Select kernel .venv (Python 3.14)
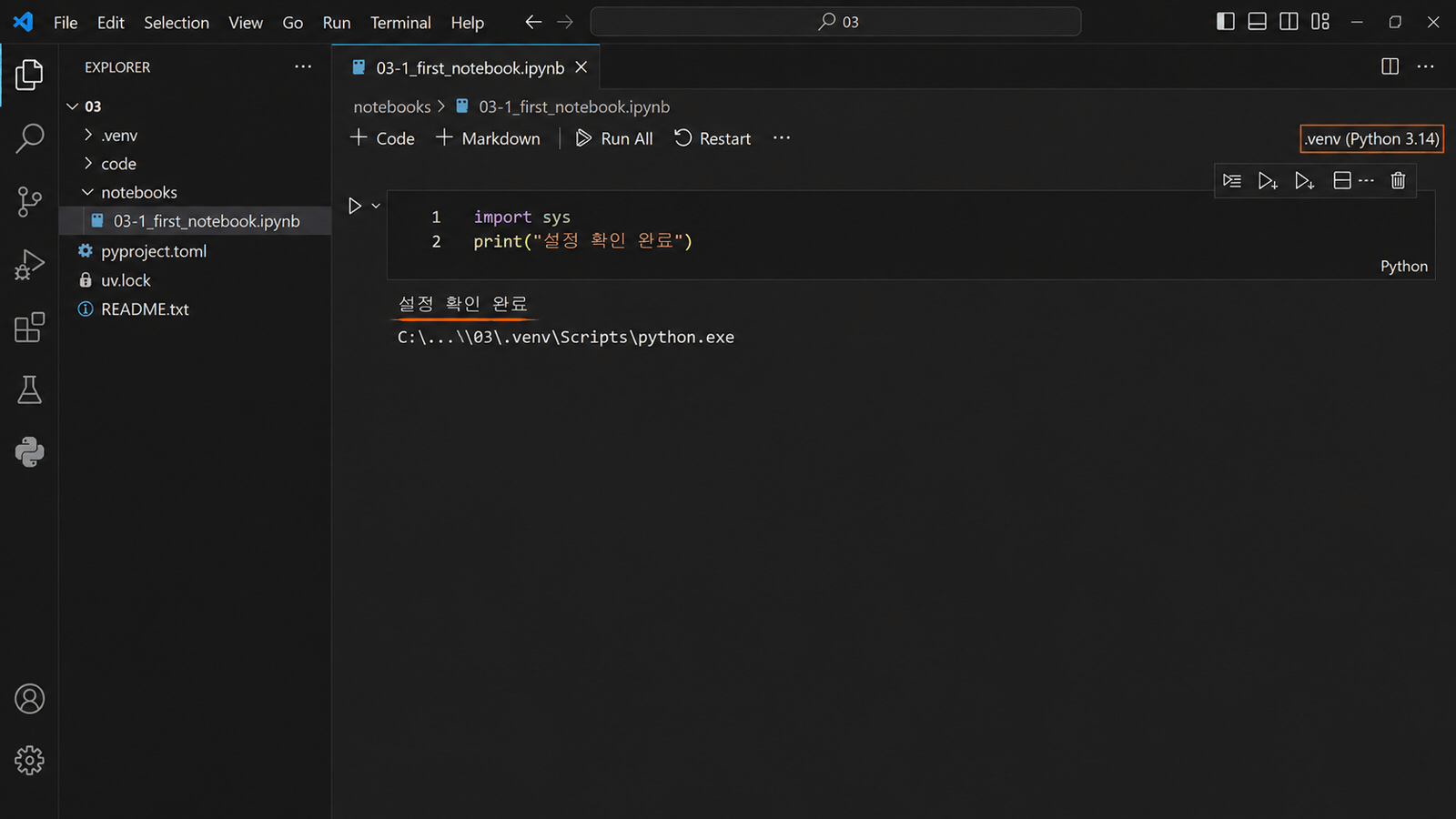The height and width of the screenshot is (819, 1456). pyautogui.click(x=1371, y=138)
